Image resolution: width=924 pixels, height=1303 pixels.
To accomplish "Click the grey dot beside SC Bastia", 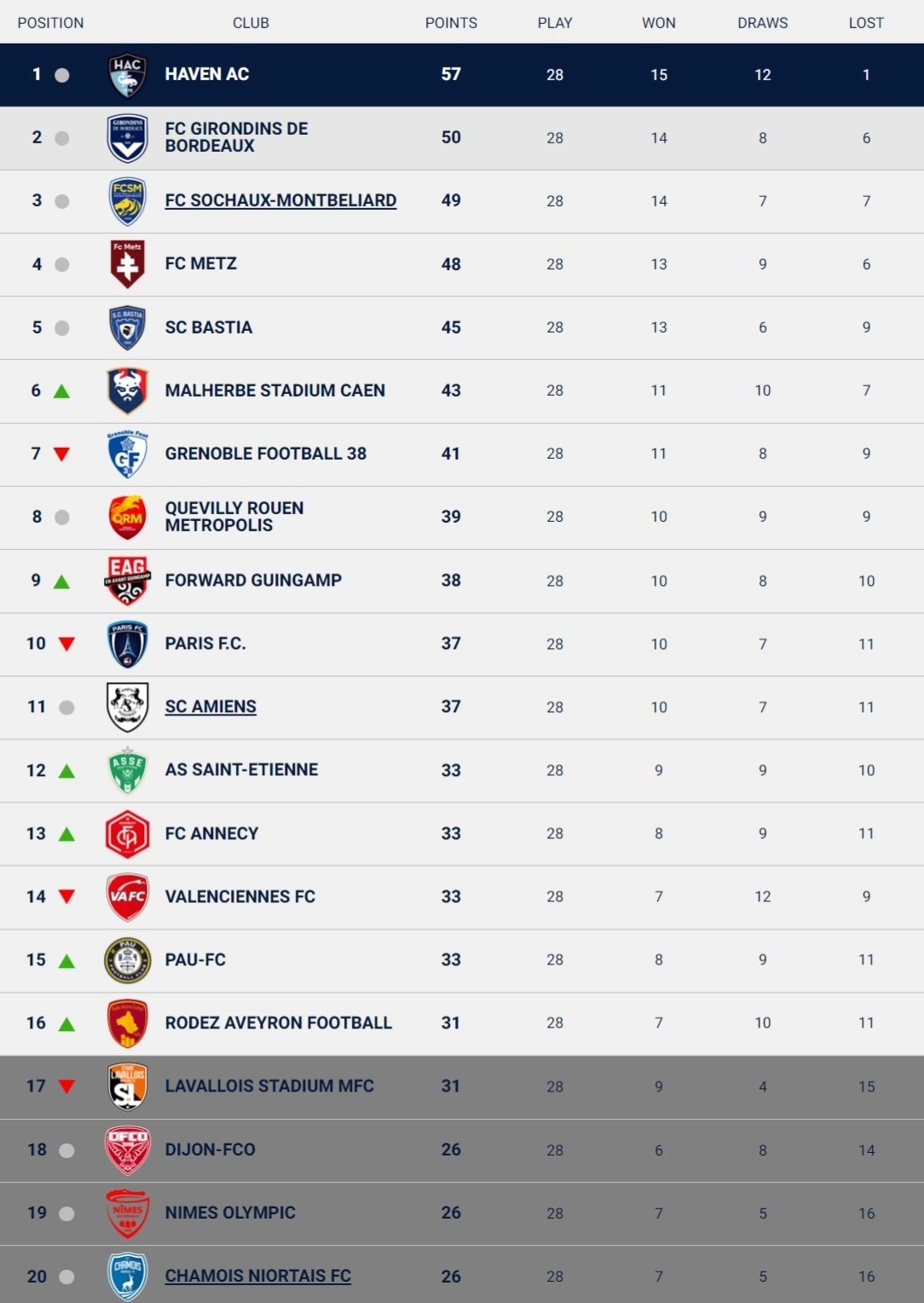I will [61, 328].
